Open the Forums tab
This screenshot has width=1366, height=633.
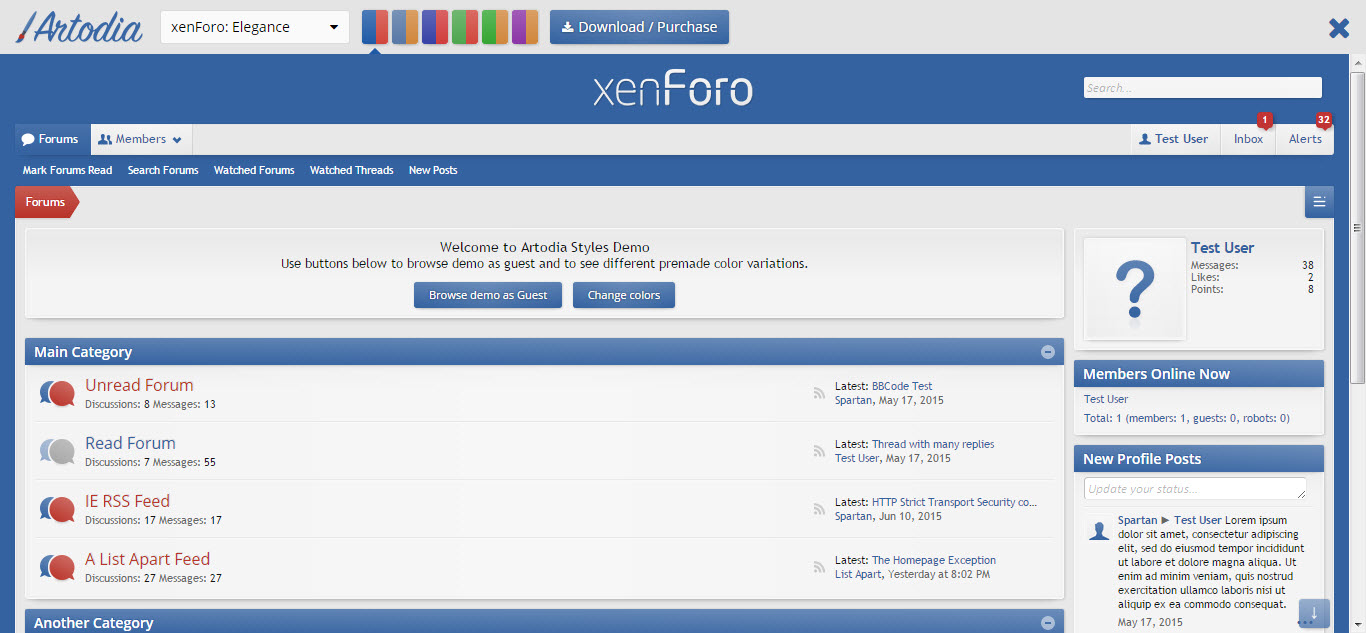point(52,139)
